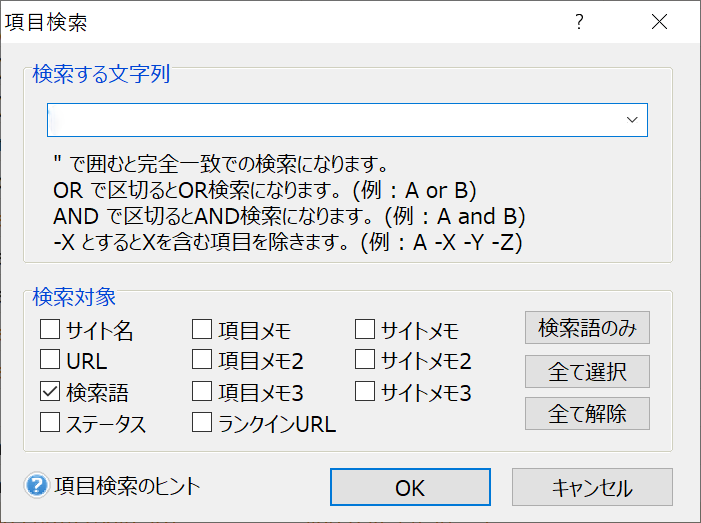Check the 項目メモ2 option
The image size is (701, 523).
[x=202, y=359]
